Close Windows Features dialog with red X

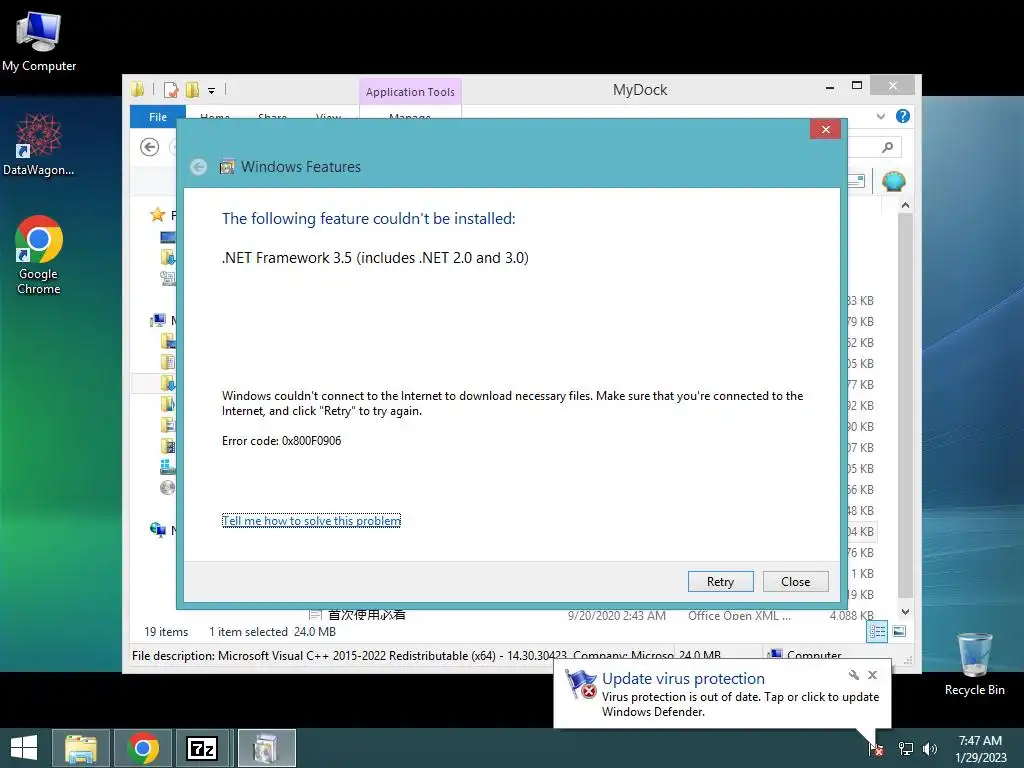[x=825, y=129]
